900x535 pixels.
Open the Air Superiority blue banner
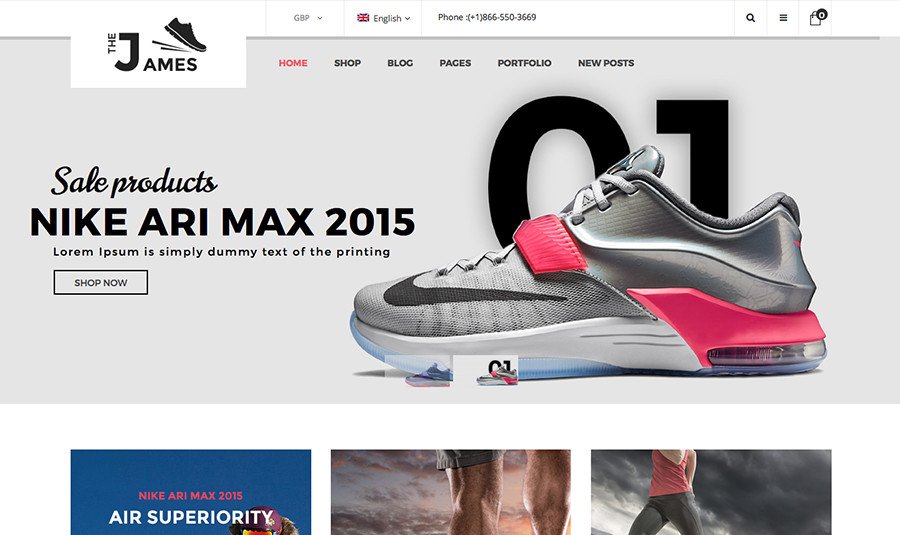(191, 492)
